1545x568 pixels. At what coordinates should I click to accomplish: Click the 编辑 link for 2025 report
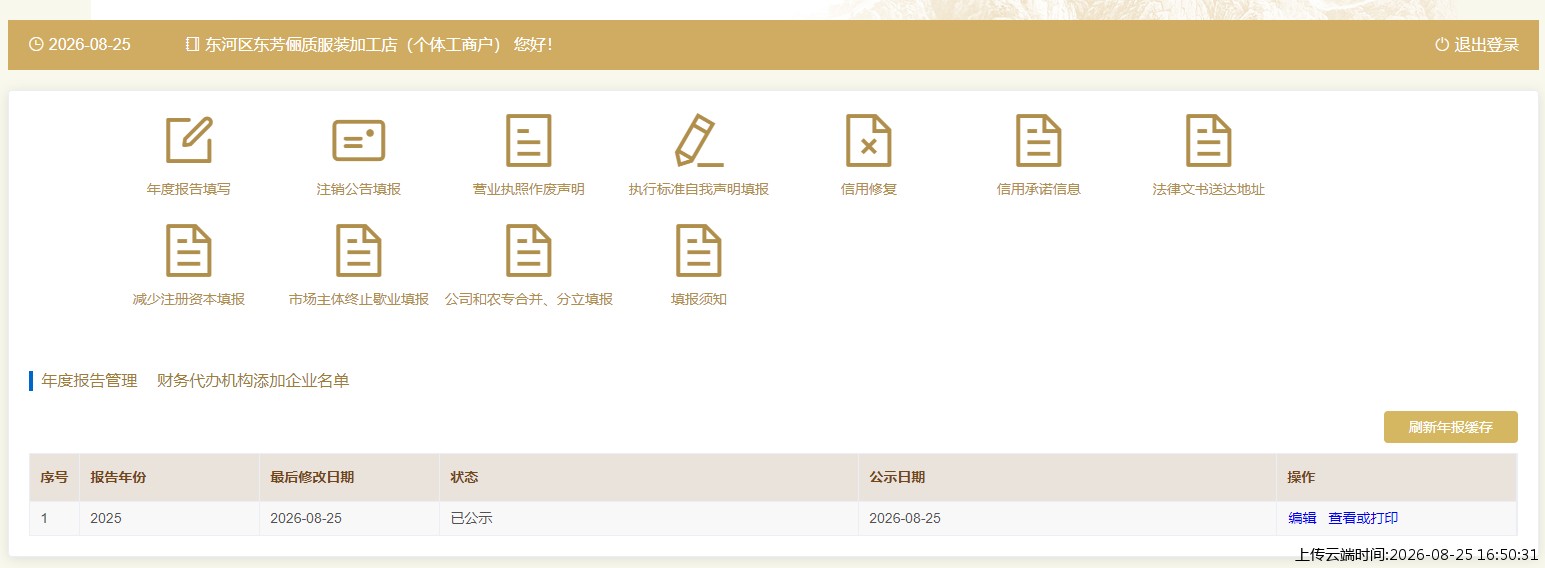coord(1302,518)
